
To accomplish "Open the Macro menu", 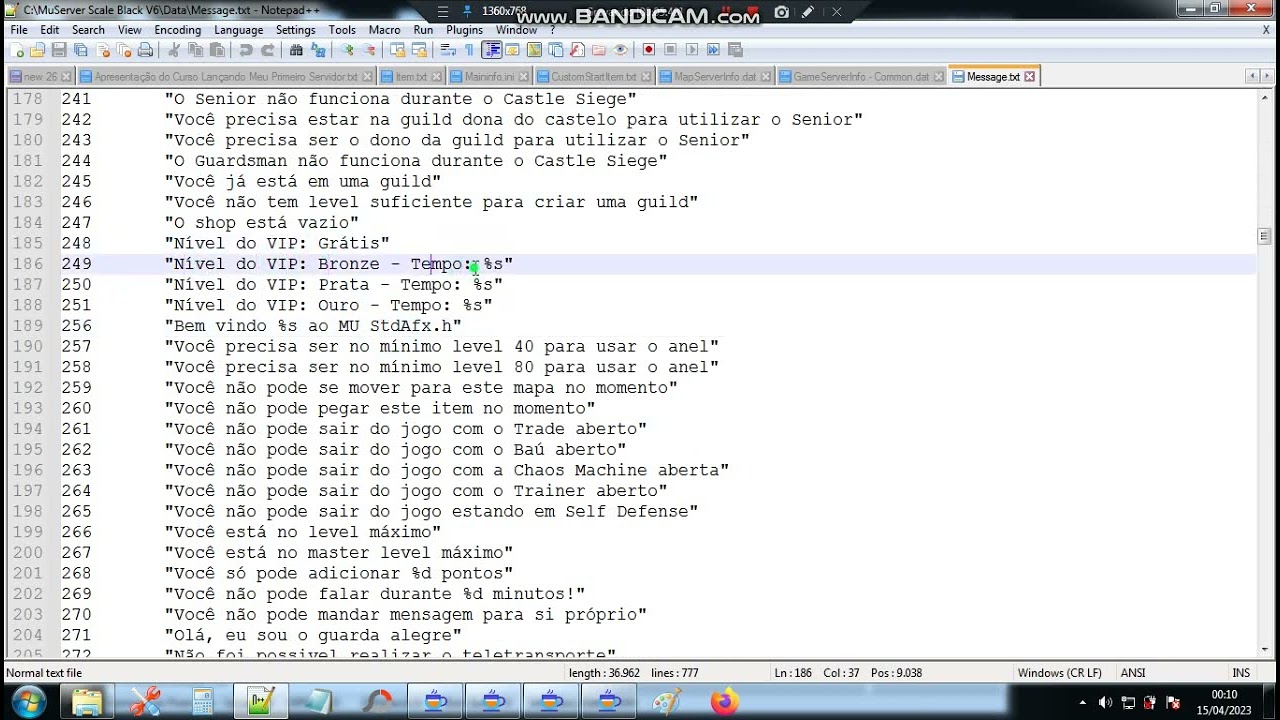I will 384,30.
